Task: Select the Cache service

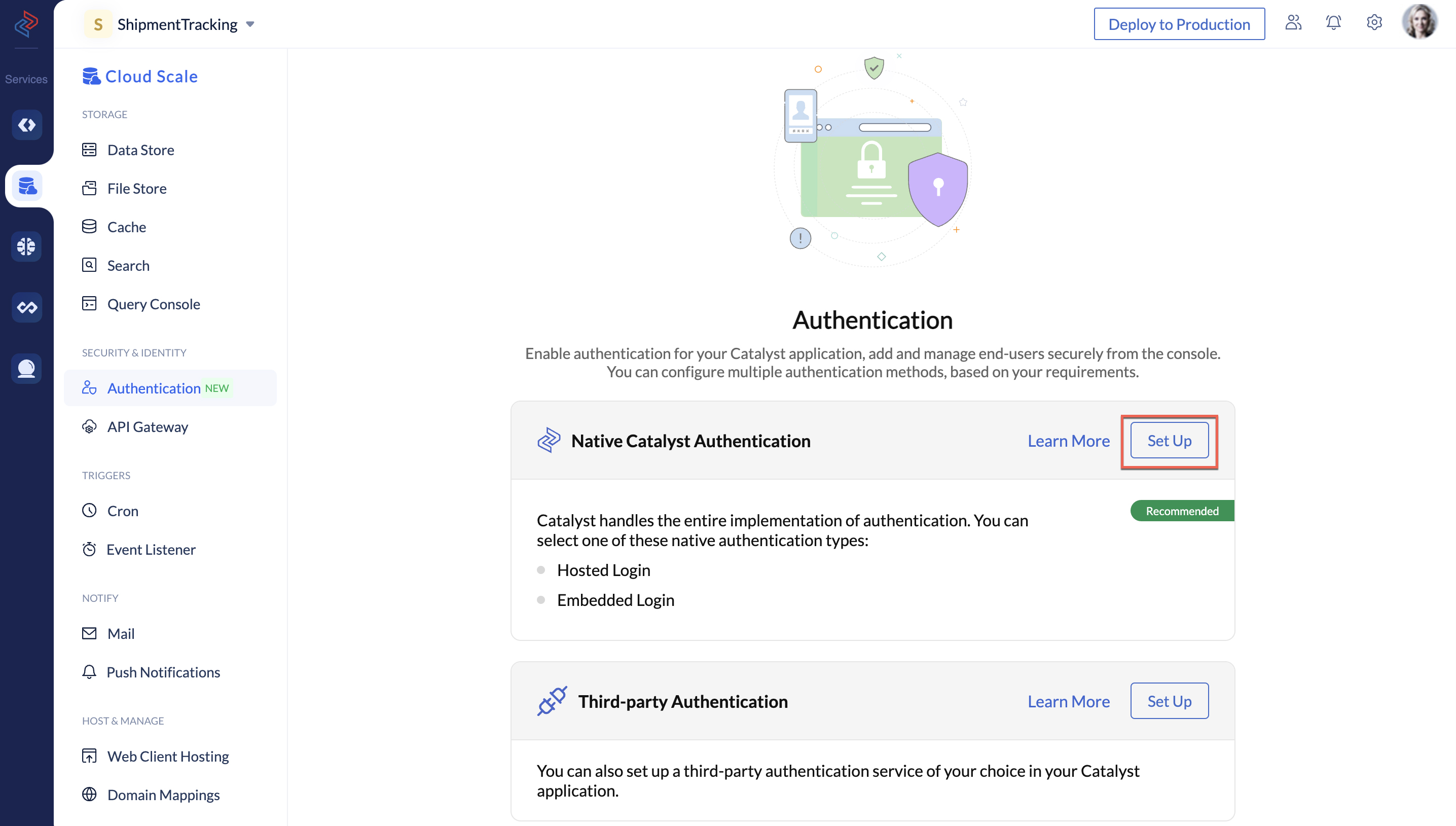Action: [x=126, y=226]
